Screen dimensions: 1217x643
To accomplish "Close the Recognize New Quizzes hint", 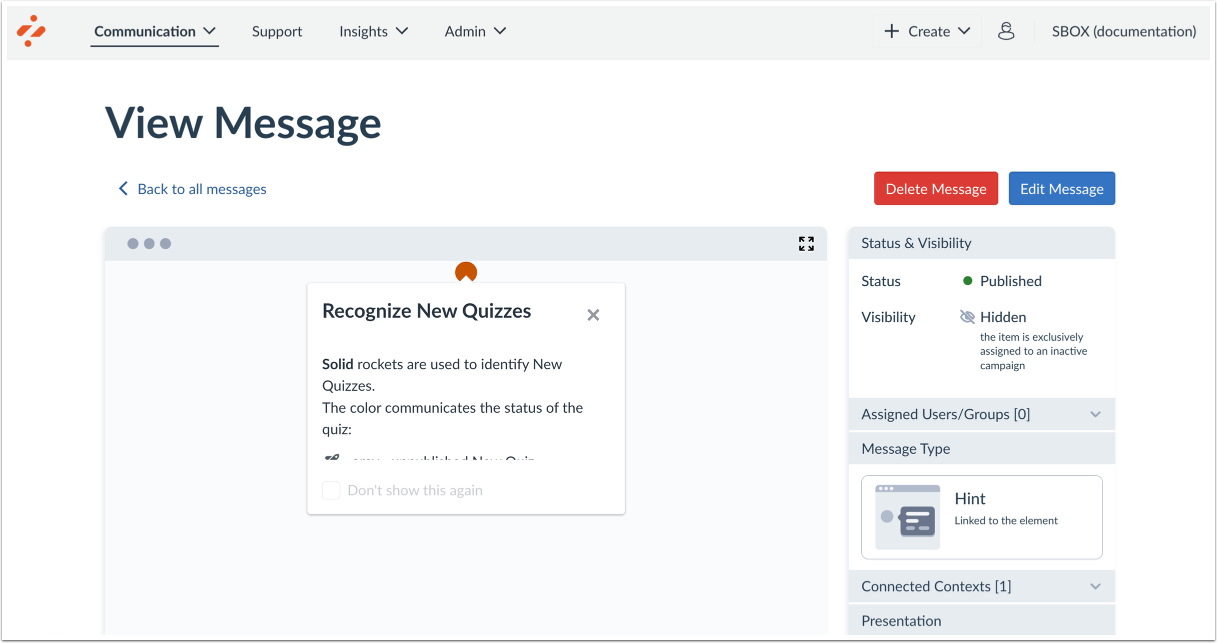I will point(593,315).
